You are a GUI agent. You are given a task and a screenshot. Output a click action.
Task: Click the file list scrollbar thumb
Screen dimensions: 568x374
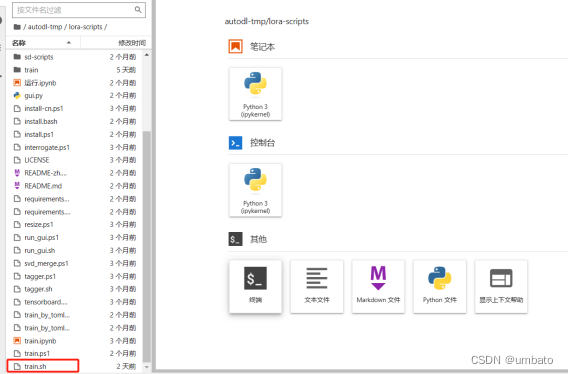tap(147, 246)
